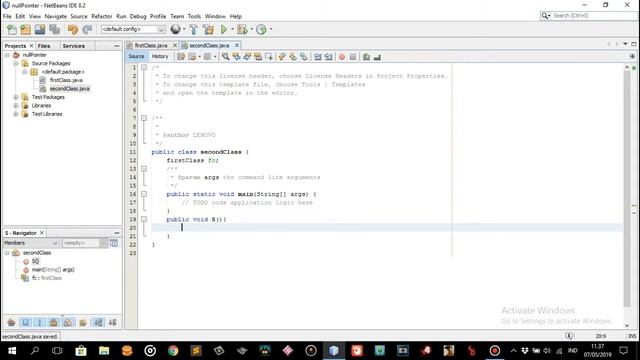This screenshot has height=360, width=640.
Task: Select main(String[] args) in Navigator
Action: (x=53, y=269)
